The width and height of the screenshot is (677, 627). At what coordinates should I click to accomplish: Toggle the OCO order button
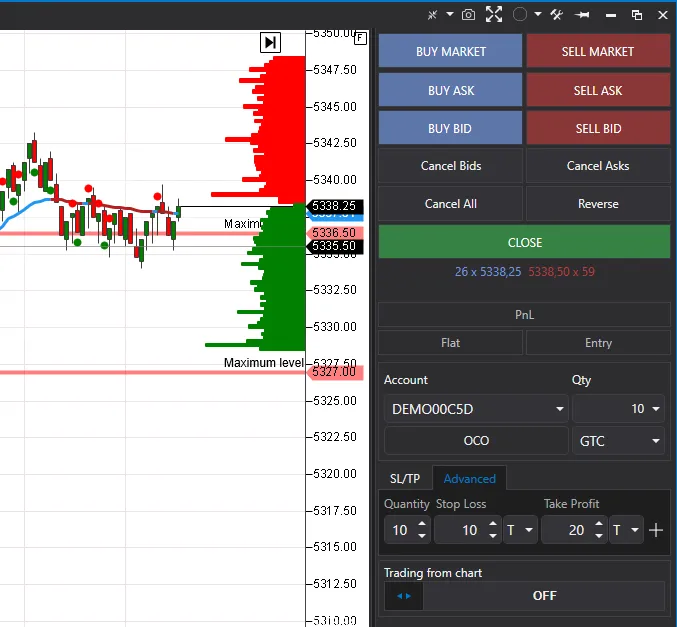click(x=476, y=440)
